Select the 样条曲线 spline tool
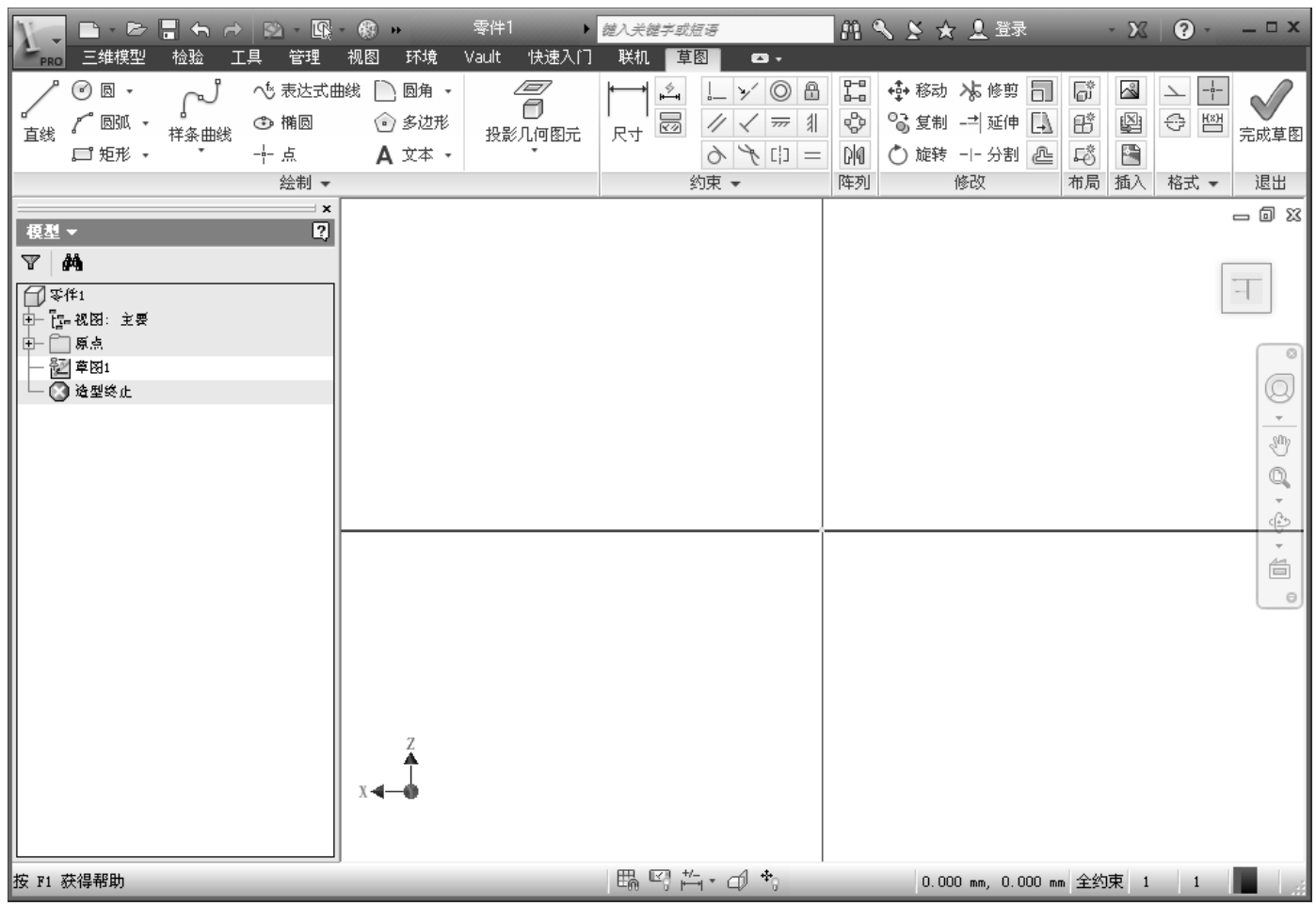The image size is (1316, 906). 200,113
